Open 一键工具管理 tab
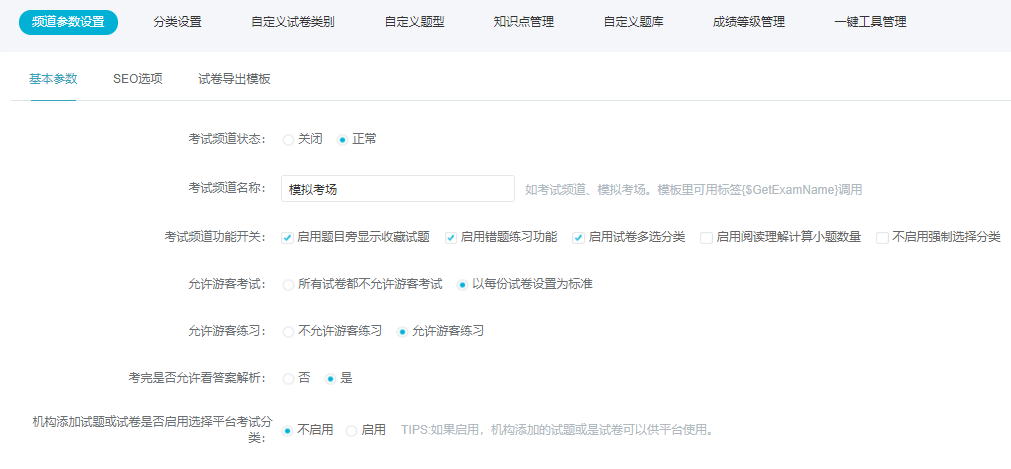This screenshot has width=1011, height=469. [870, 21]
